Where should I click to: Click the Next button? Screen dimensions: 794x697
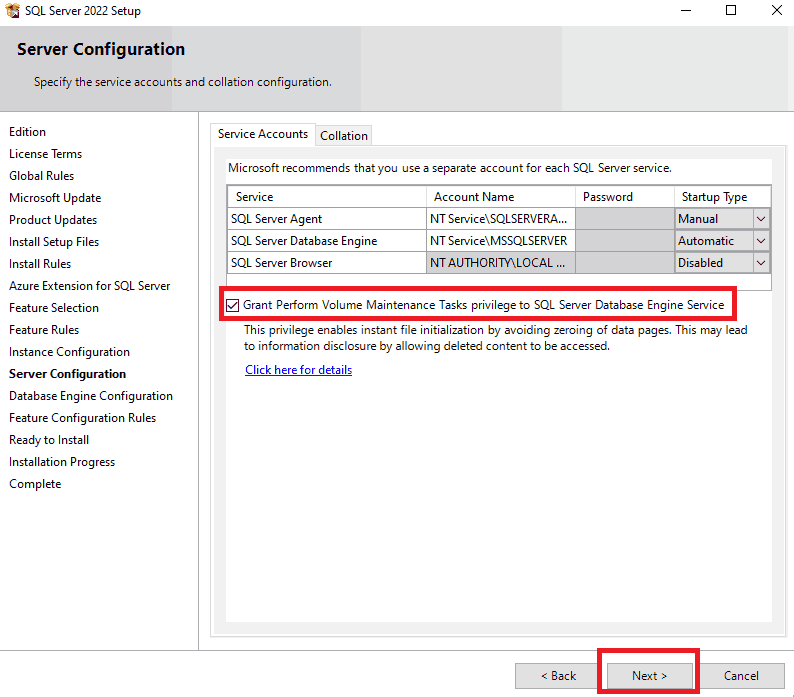pos(648,676)
